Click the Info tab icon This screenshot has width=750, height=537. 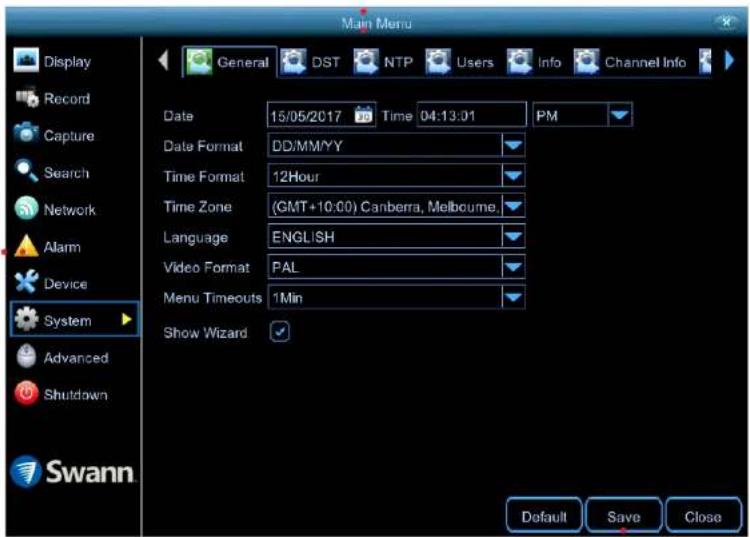tap(520, 62)
